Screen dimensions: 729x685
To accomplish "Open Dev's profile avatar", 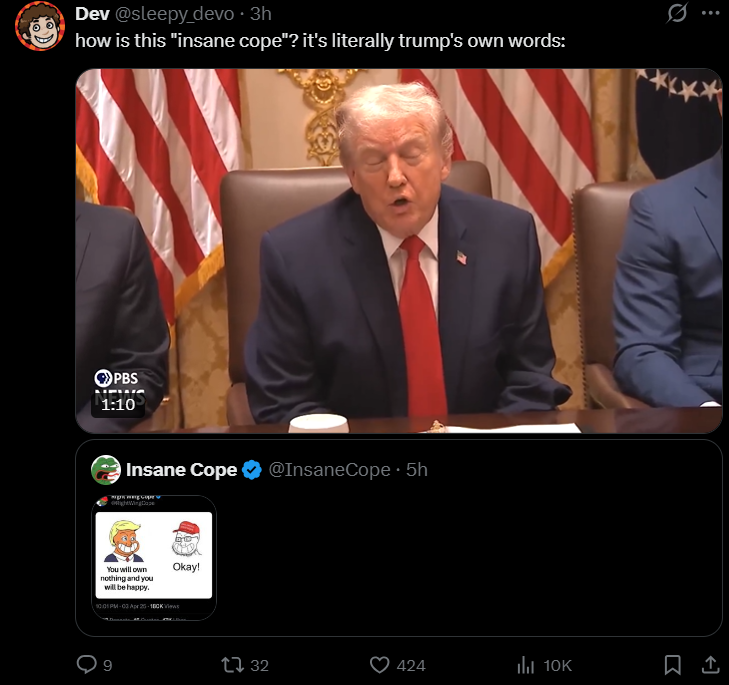I will (x=40, y=26).
